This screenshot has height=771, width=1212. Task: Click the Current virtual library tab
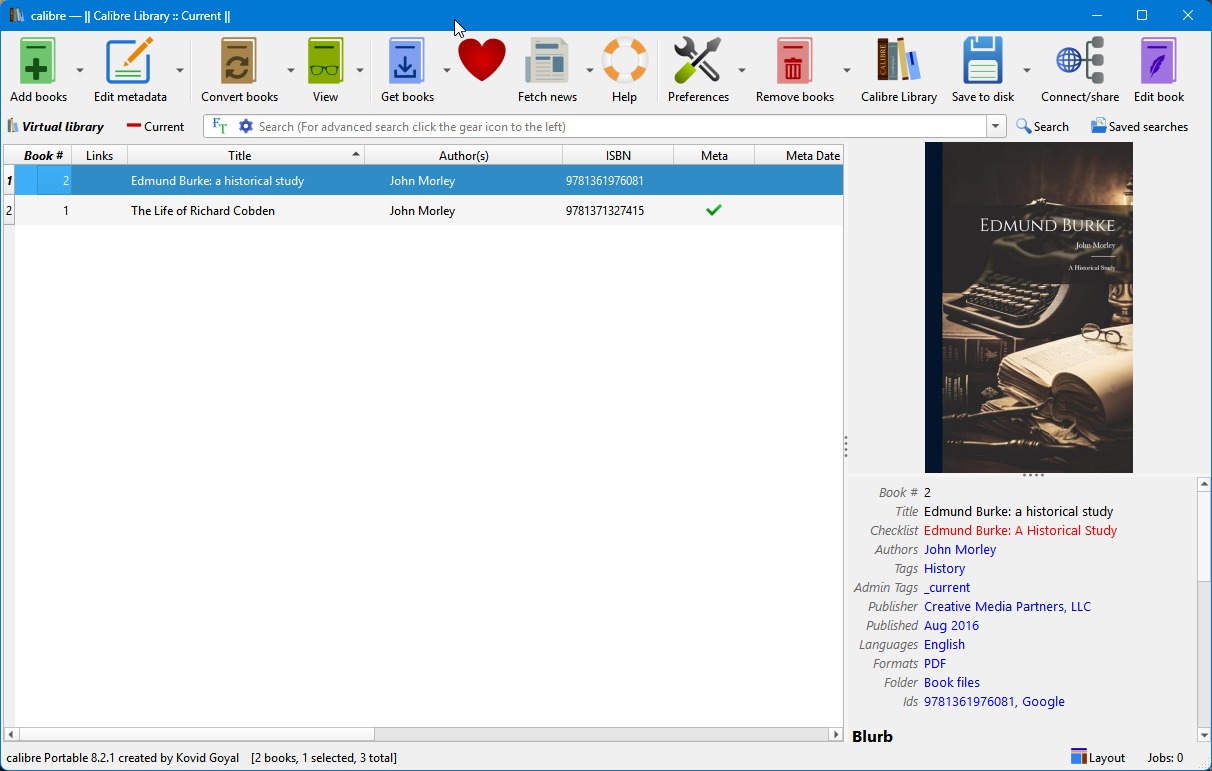click(156, 127)
